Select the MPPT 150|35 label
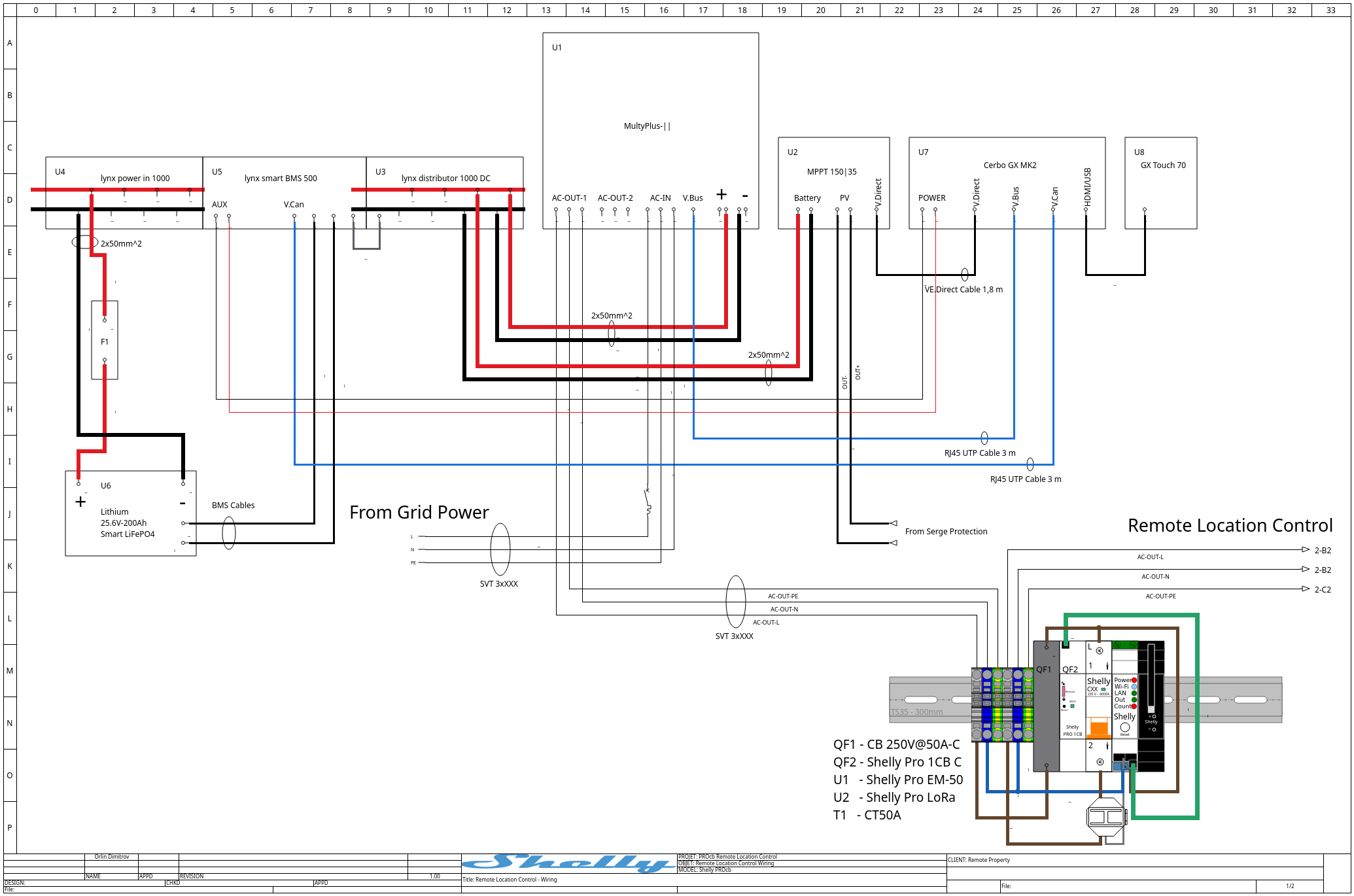This screenshot has width=1354, height=896. click(x=831, y=172)
